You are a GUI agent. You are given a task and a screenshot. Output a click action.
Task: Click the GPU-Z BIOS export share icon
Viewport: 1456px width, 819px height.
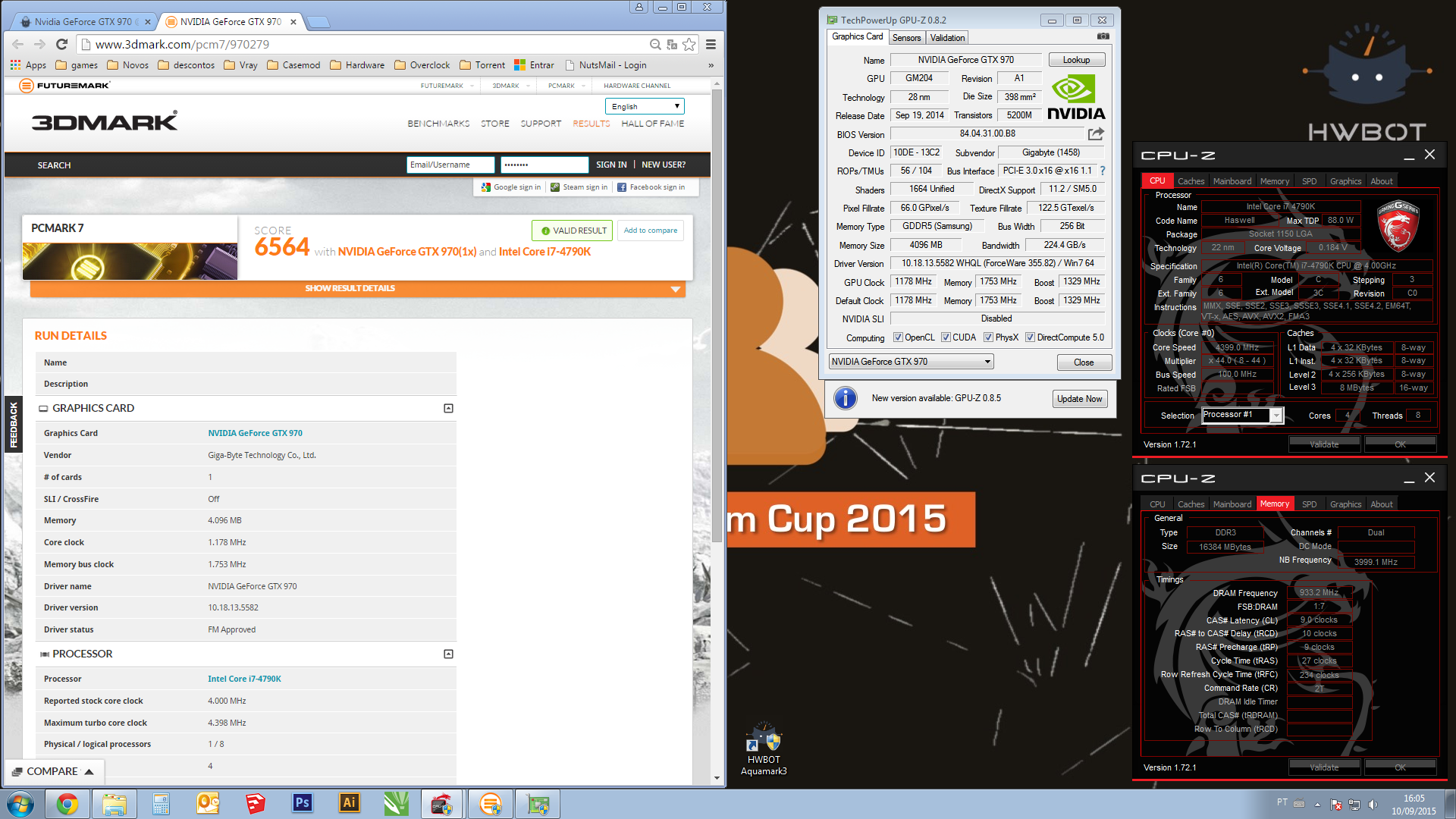(1096, 134)
